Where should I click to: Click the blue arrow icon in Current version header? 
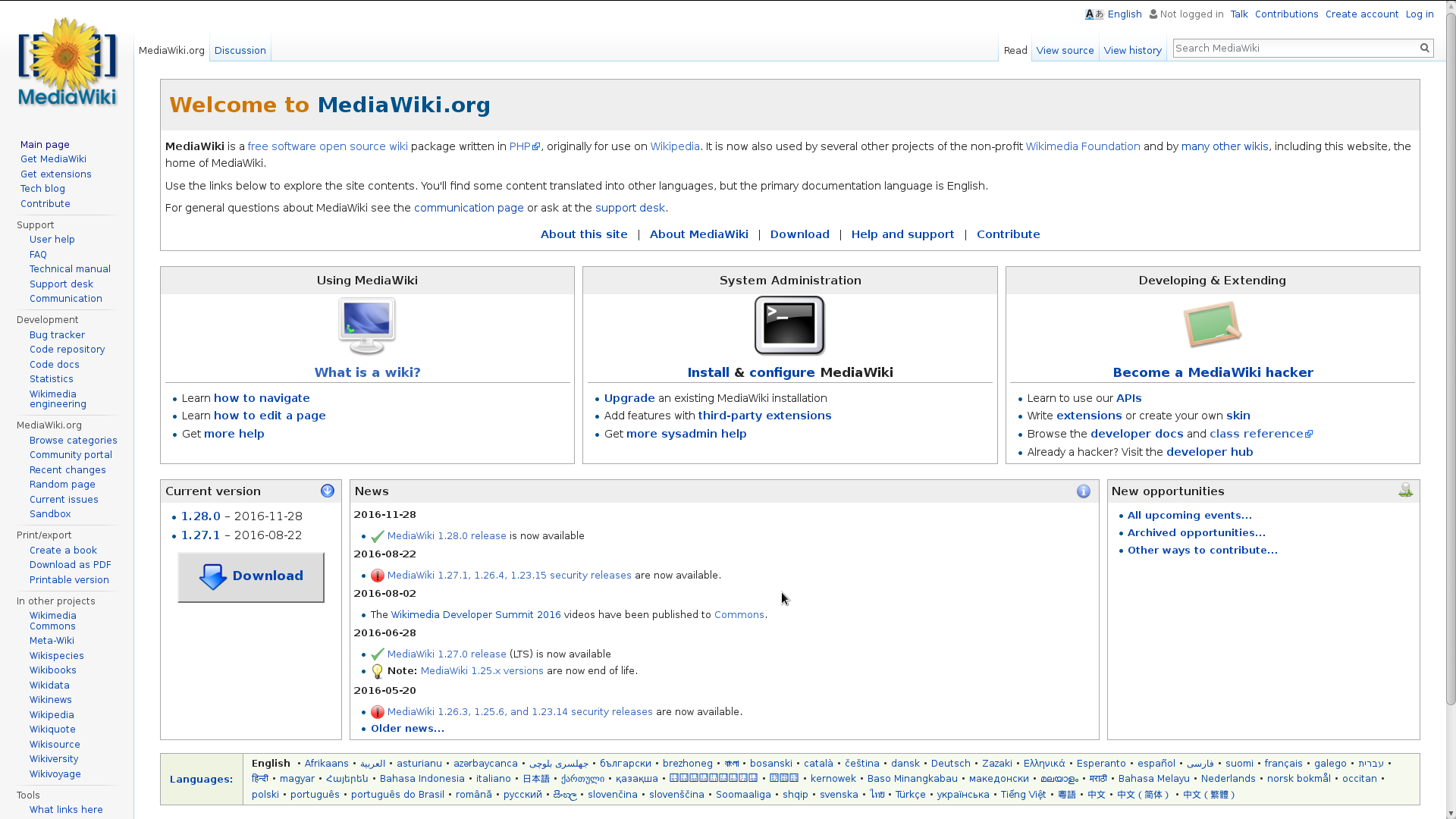click(328, 491)
